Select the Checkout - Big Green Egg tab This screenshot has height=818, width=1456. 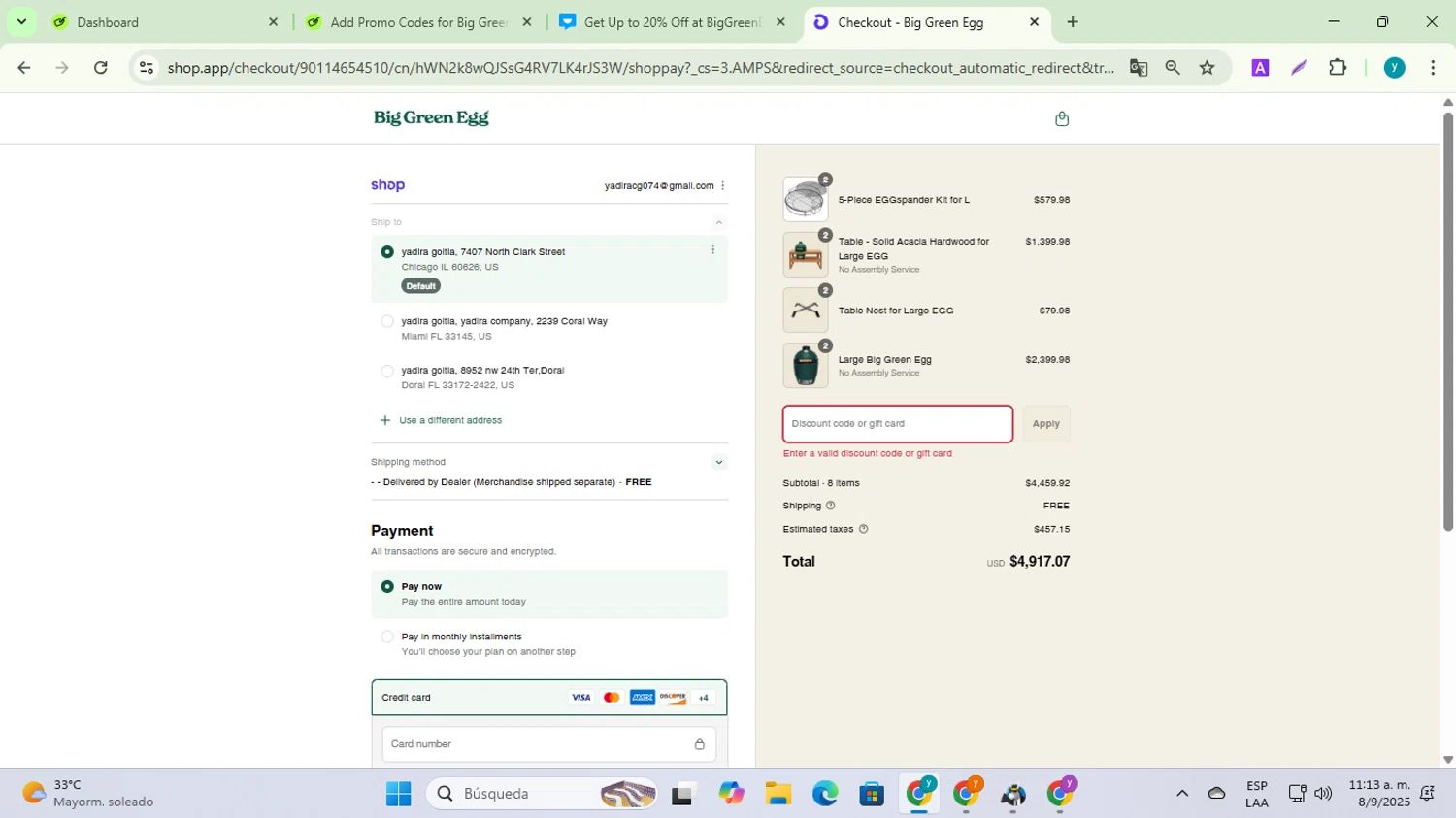click(x=926, y=21)
